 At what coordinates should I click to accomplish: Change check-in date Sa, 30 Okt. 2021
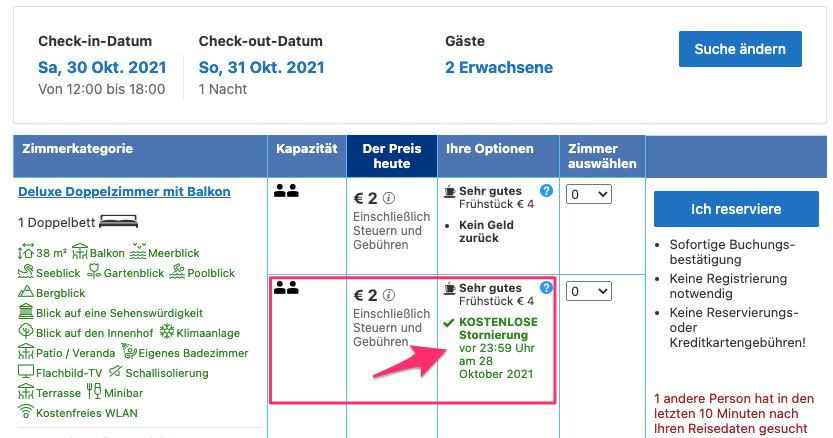[103, 68]
